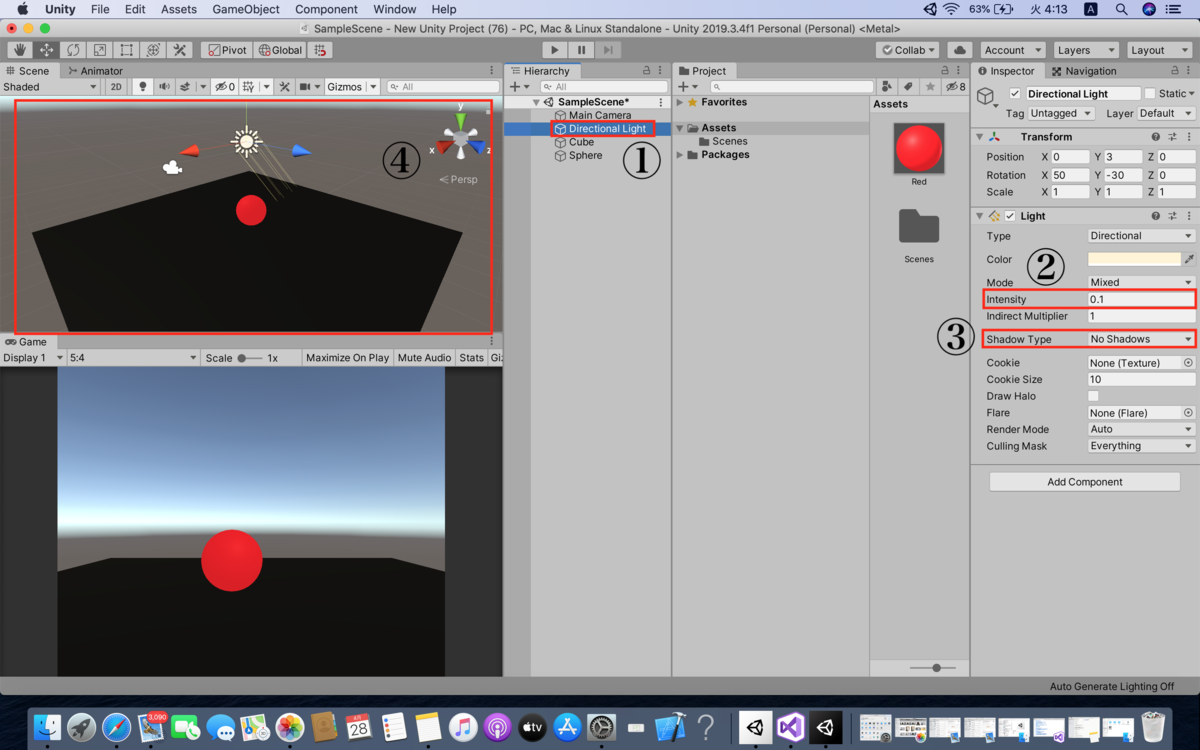This screenshot has width=1200, height=750.
Task: Toggle 2D scene view mode
Action: click(x=116, y=87)
